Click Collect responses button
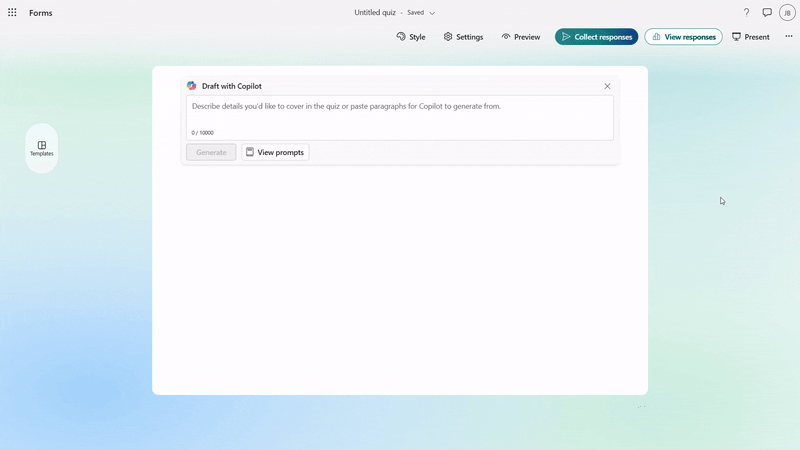The image size is (800, 450). (596, 37)
